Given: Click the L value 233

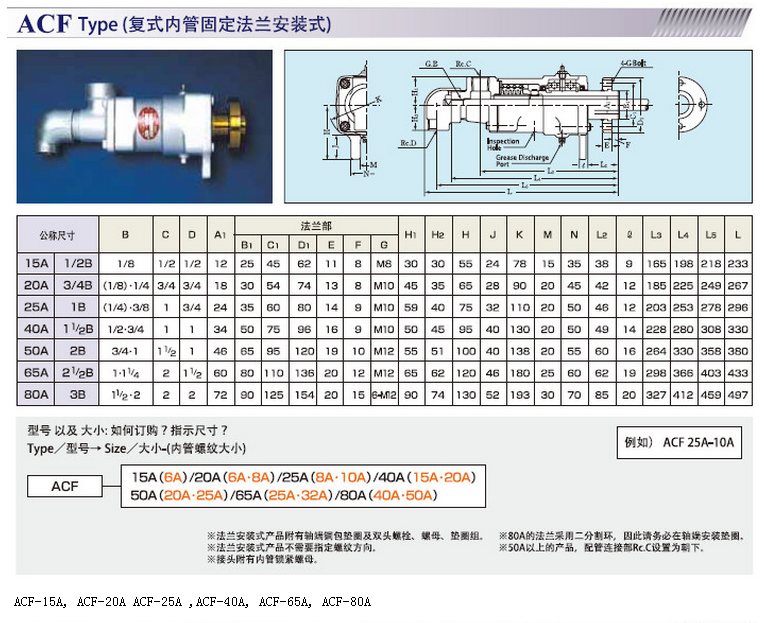Looking at the screenshot, I should pos(738,264).
